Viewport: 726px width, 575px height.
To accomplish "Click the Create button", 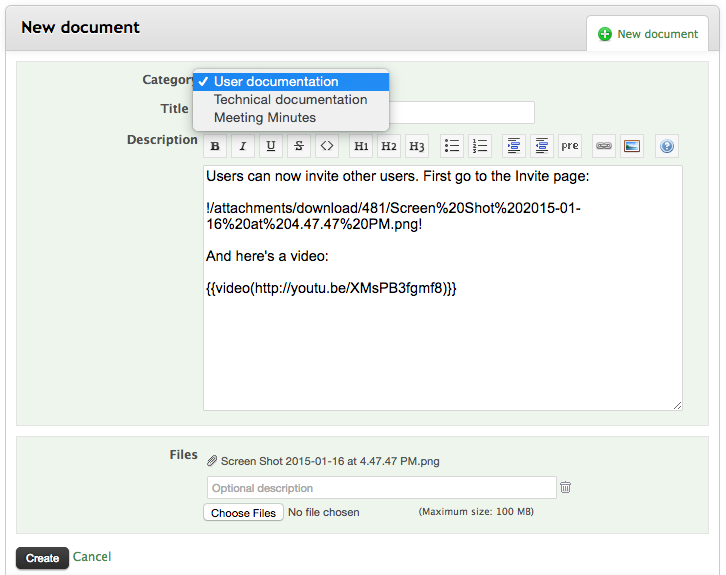I will (42, 558).
